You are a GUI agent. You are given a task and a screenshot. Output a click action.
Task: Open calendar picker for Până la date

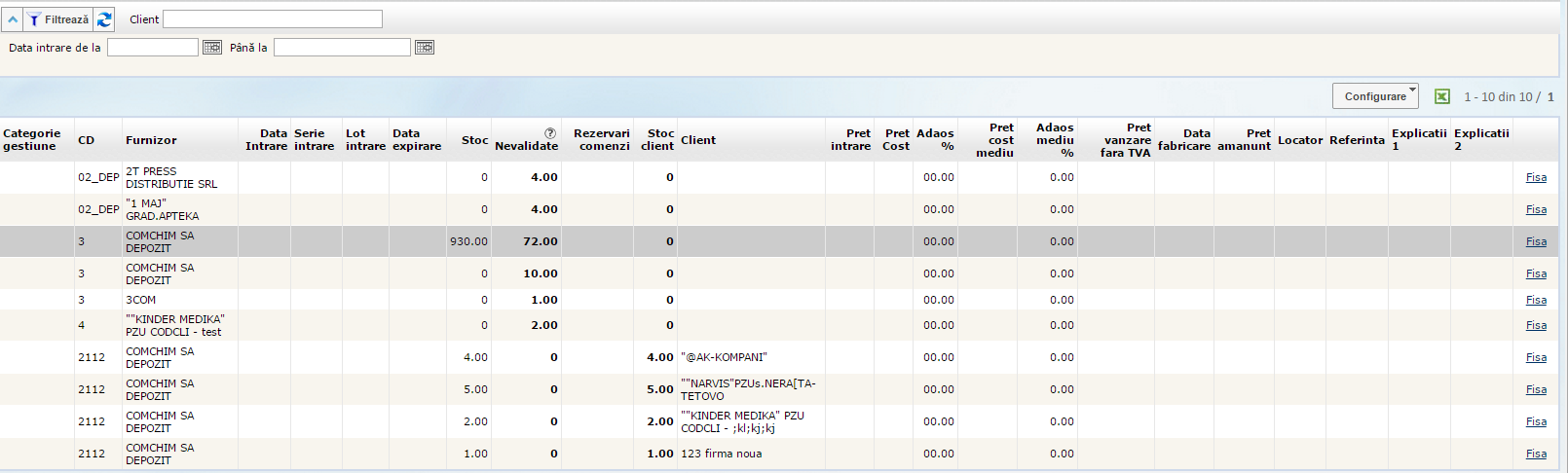[425, 48]
